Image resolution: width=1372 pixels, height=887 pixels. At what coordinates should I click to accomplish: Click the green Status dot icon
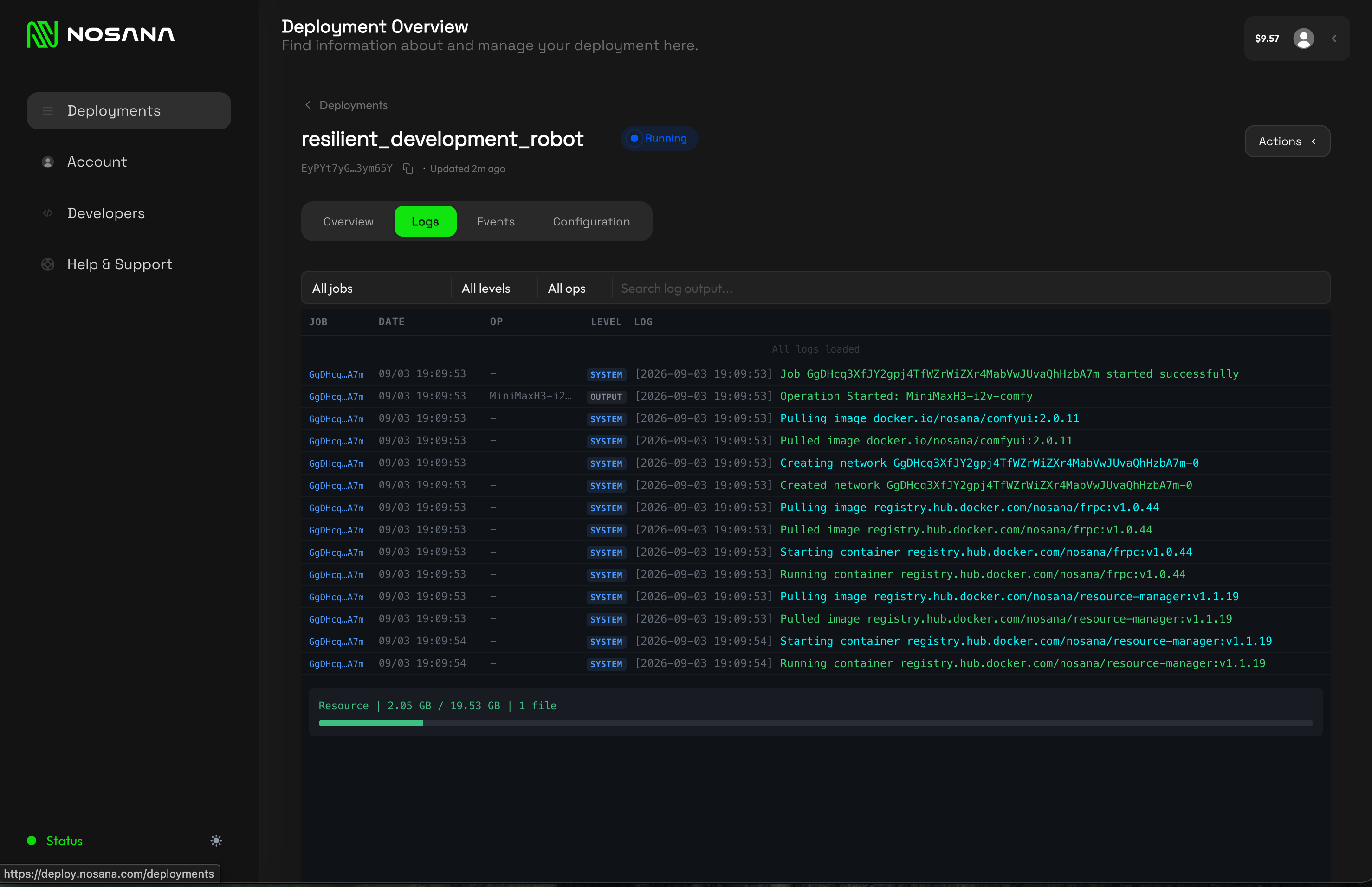32,840
